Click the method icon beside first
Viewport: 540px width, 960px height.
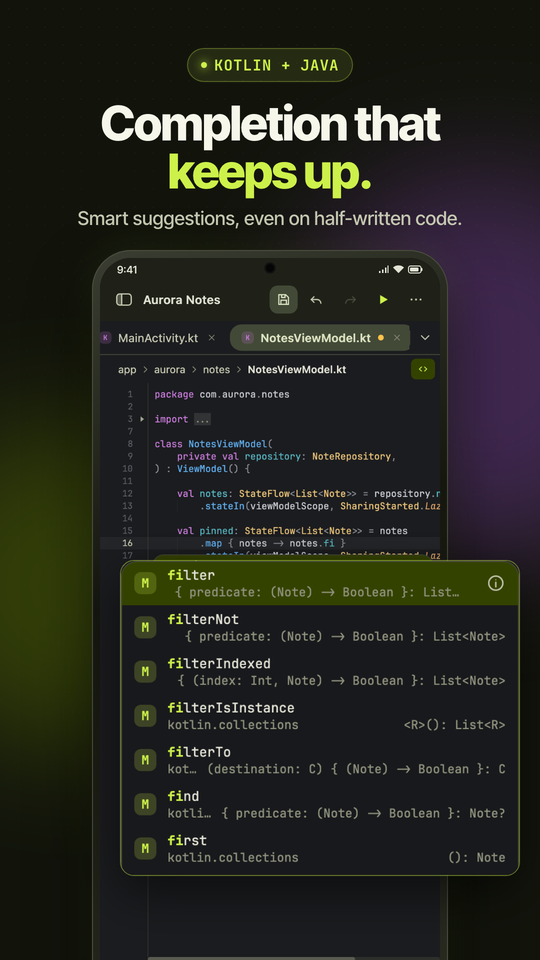145,848
